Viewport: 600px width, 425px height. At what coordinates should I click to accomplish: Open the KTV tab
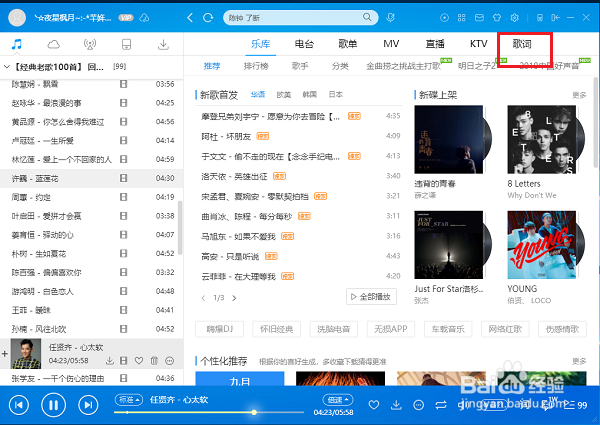[479, 44]
